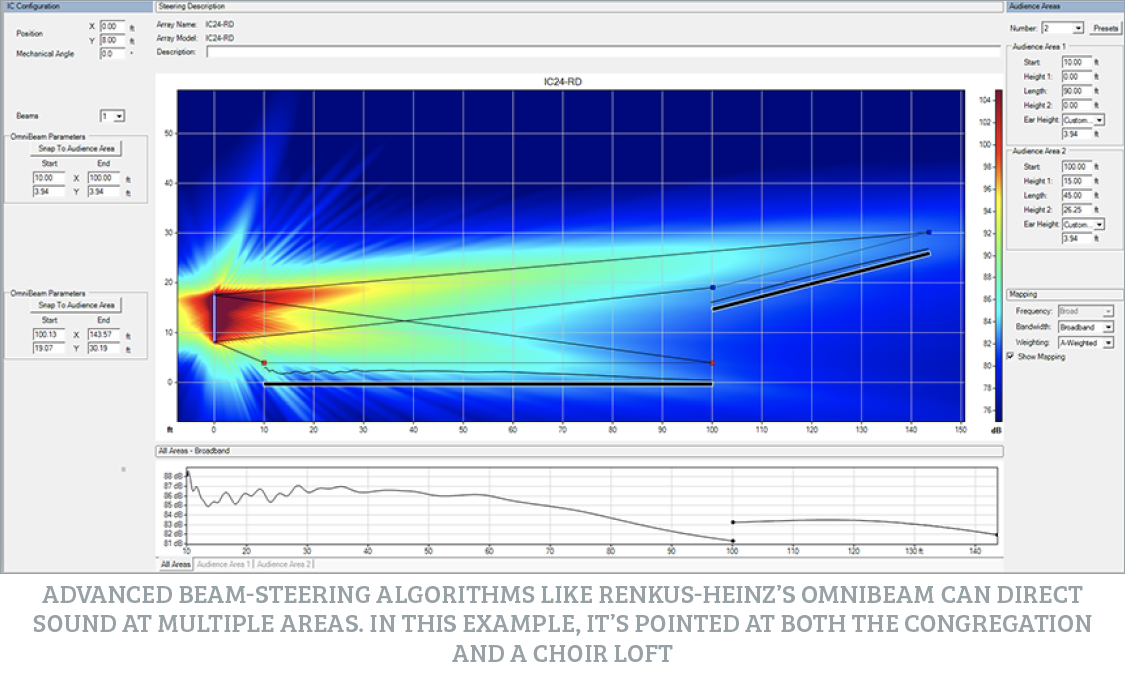The height and width of the screenshot is (674, 1125).
Task: Click the red beam start handle at 10 ft
Action: [264, 363]
